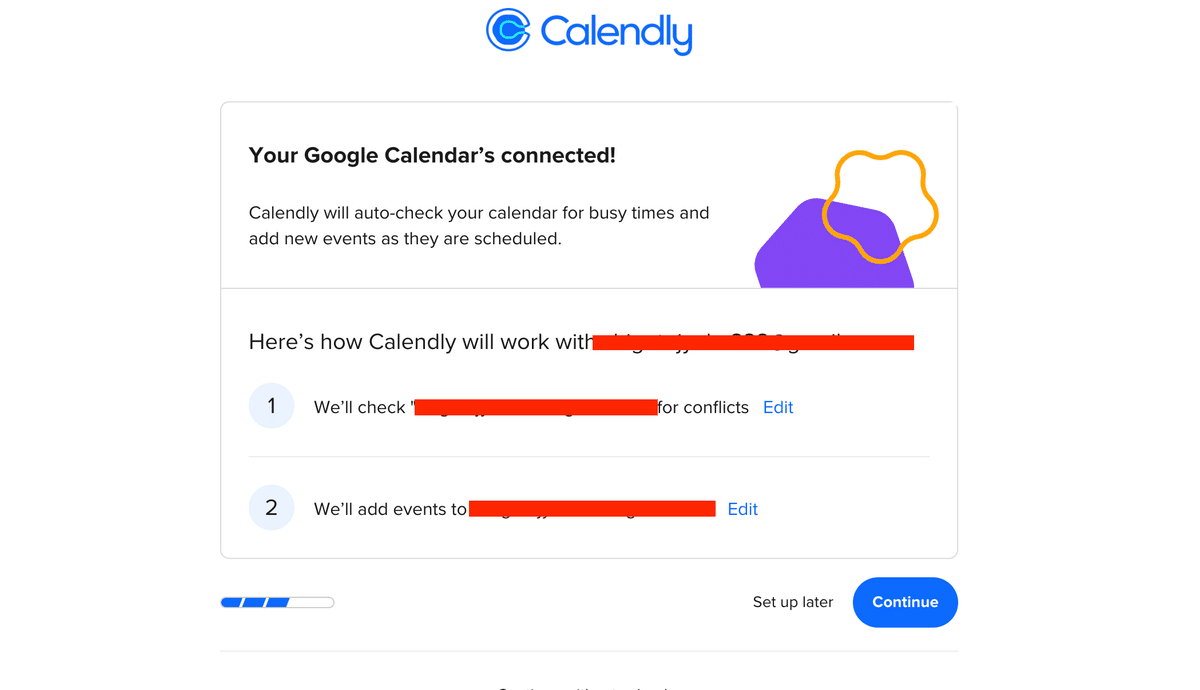Click the auto-check busy times description text
The height and width of the screenshot is (690, 1200).
(478, 226)
